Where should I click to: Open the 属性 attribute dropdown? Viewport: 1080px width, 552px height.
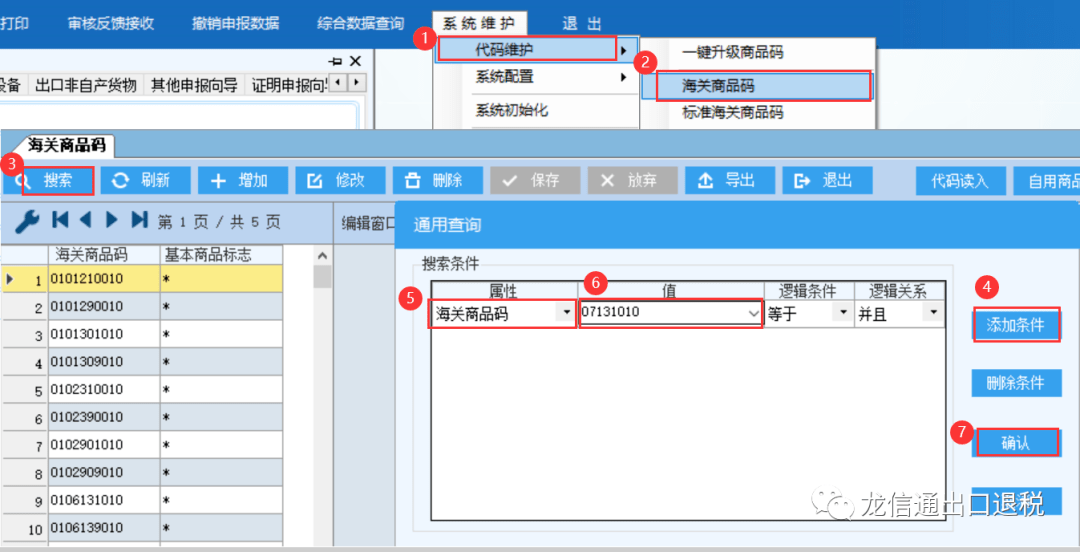566,314
